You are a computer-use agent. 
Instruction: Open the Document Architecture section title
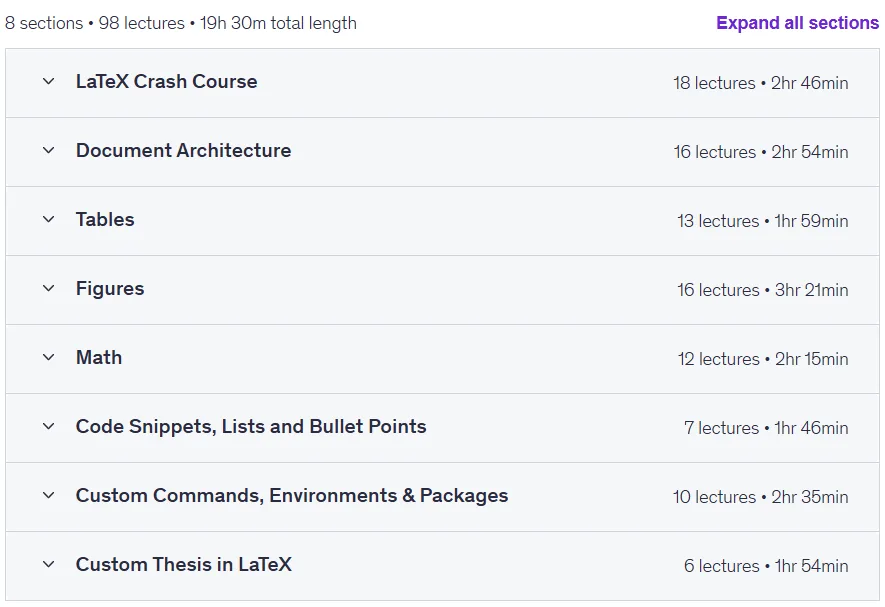pyautogui.click(x=183, y=150)
